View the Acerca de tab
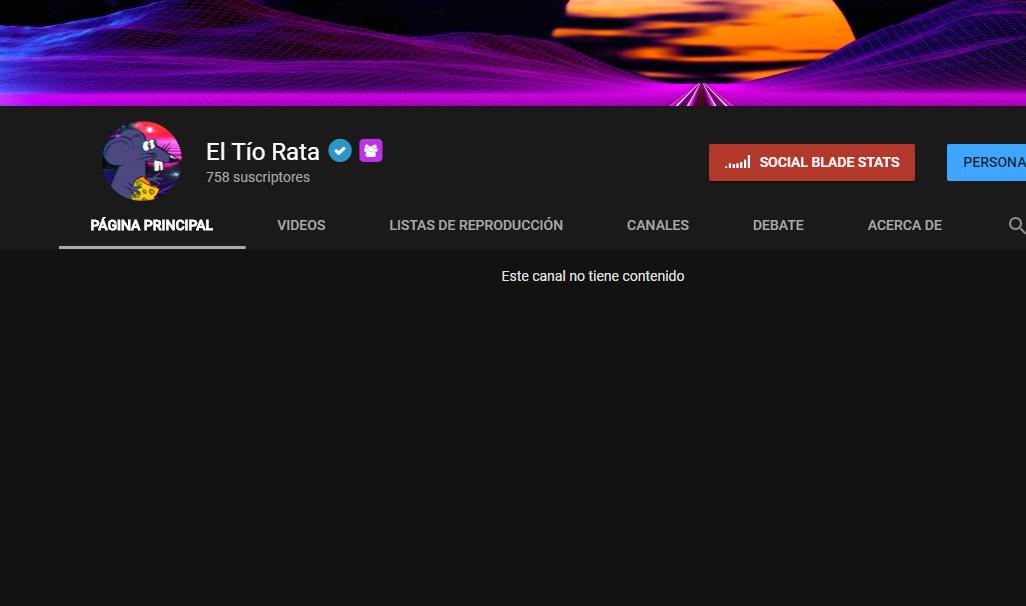Screen dimensions: 1026x606 [x=904, y=225]
